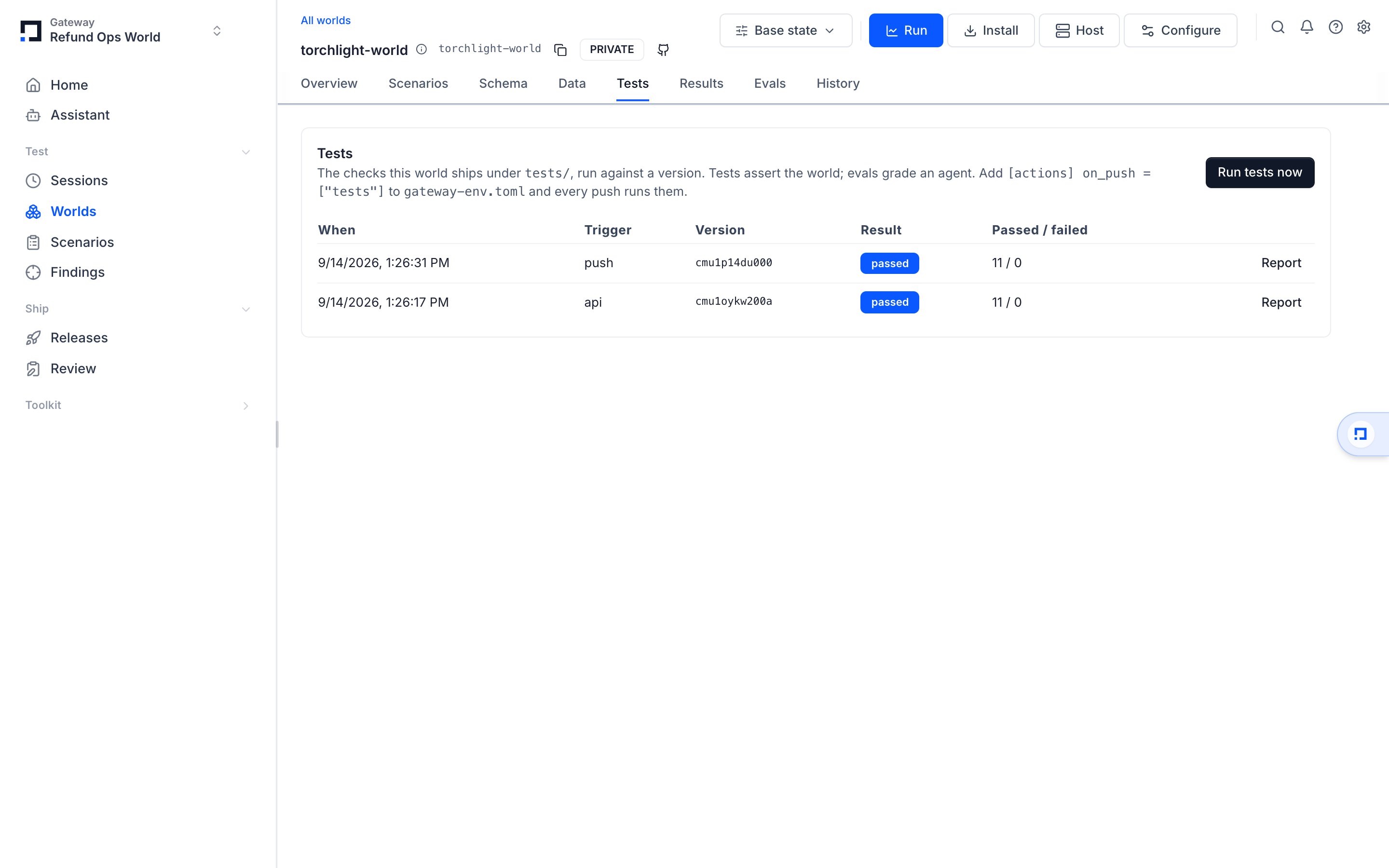Switch to the Data tab
The height and width of the screenshot is (868, 1389).
(x=572, y=84)
